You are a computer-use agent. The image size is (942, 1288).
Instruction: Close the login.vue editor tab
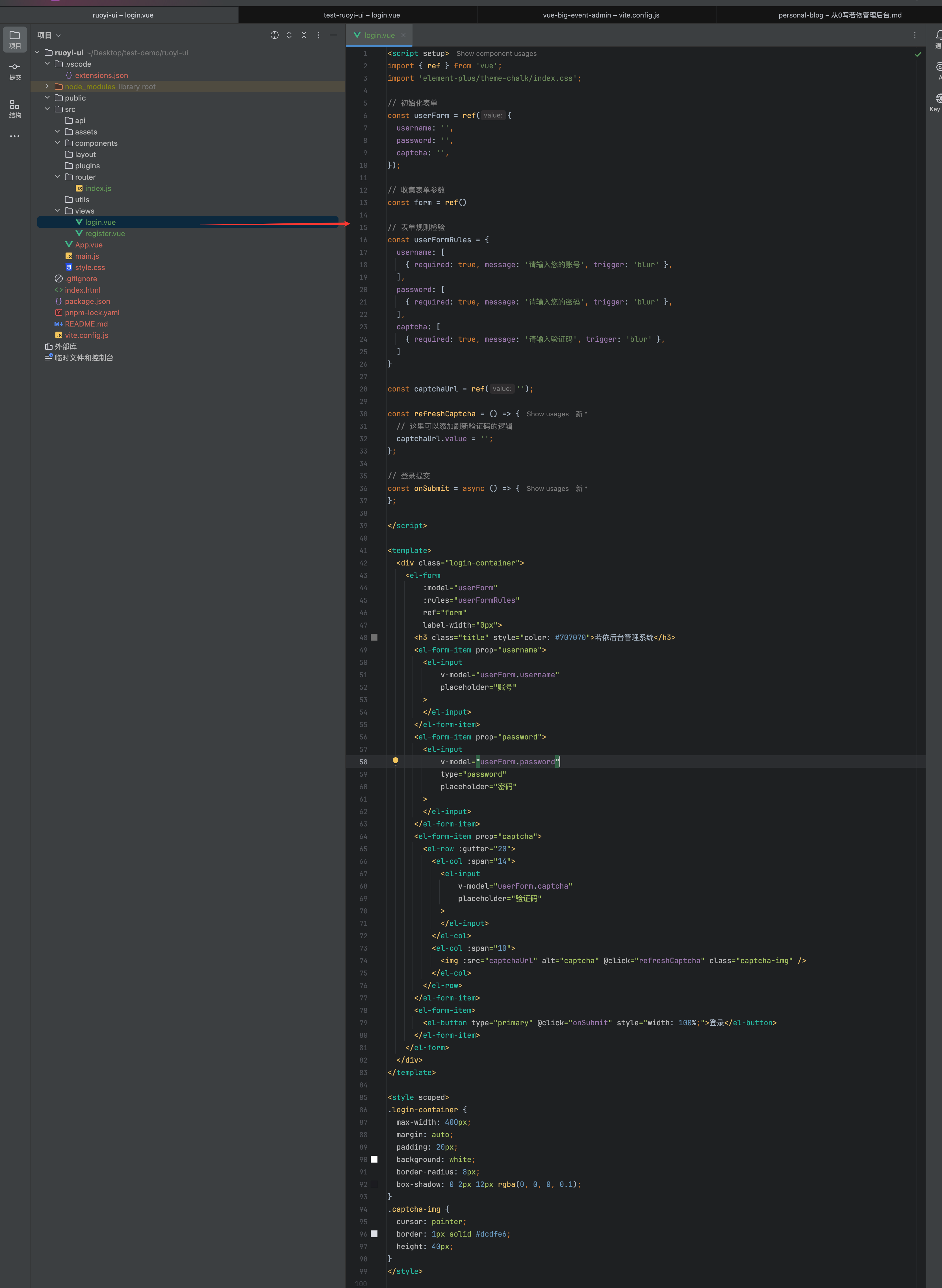404,35
